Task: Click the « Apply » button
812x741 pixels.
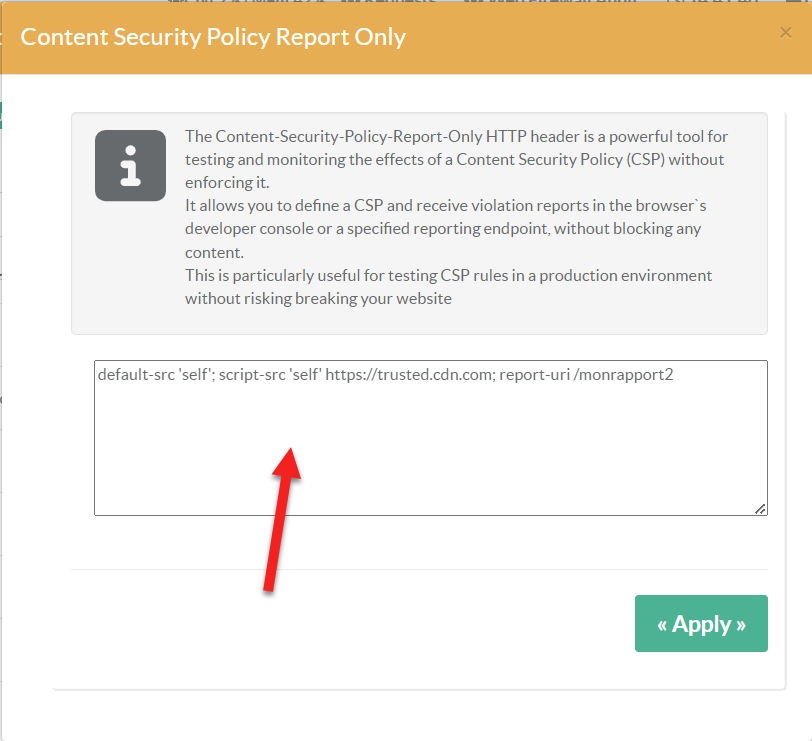Action: pos(701,624)
